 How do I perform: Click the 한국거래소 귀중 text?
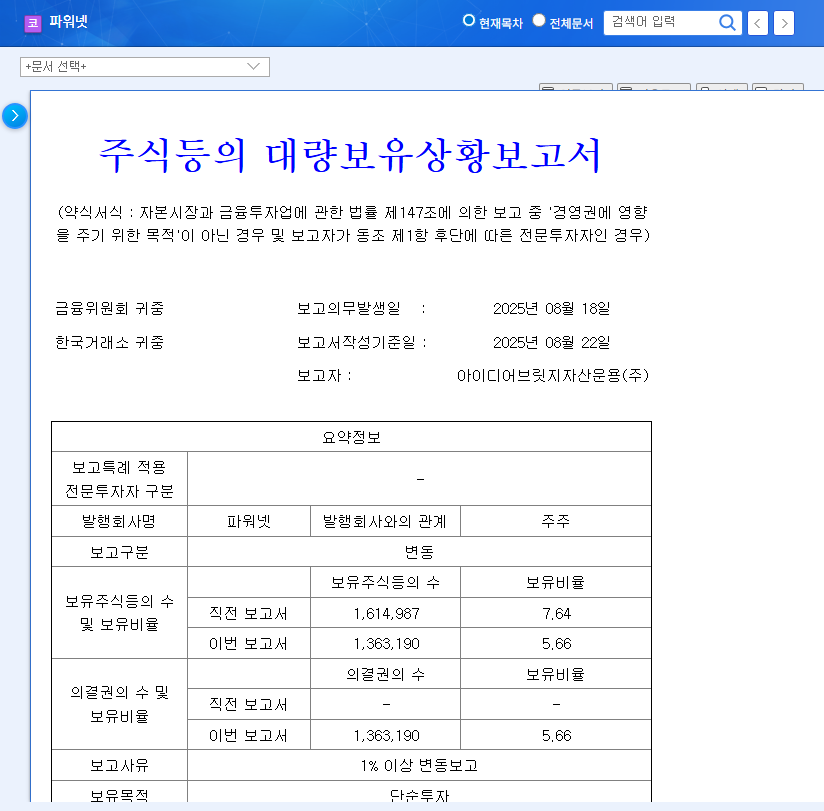[x=109, y=343]
